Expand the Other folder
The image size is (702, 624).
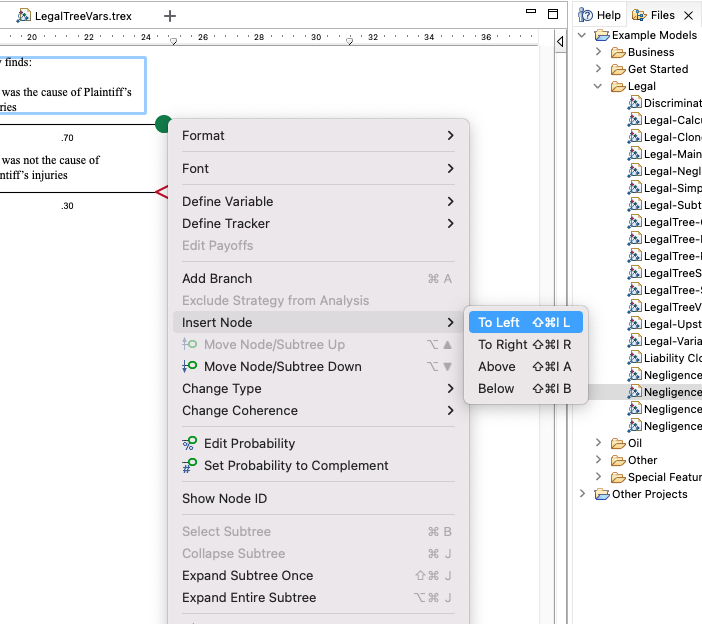tap(599, 460)
